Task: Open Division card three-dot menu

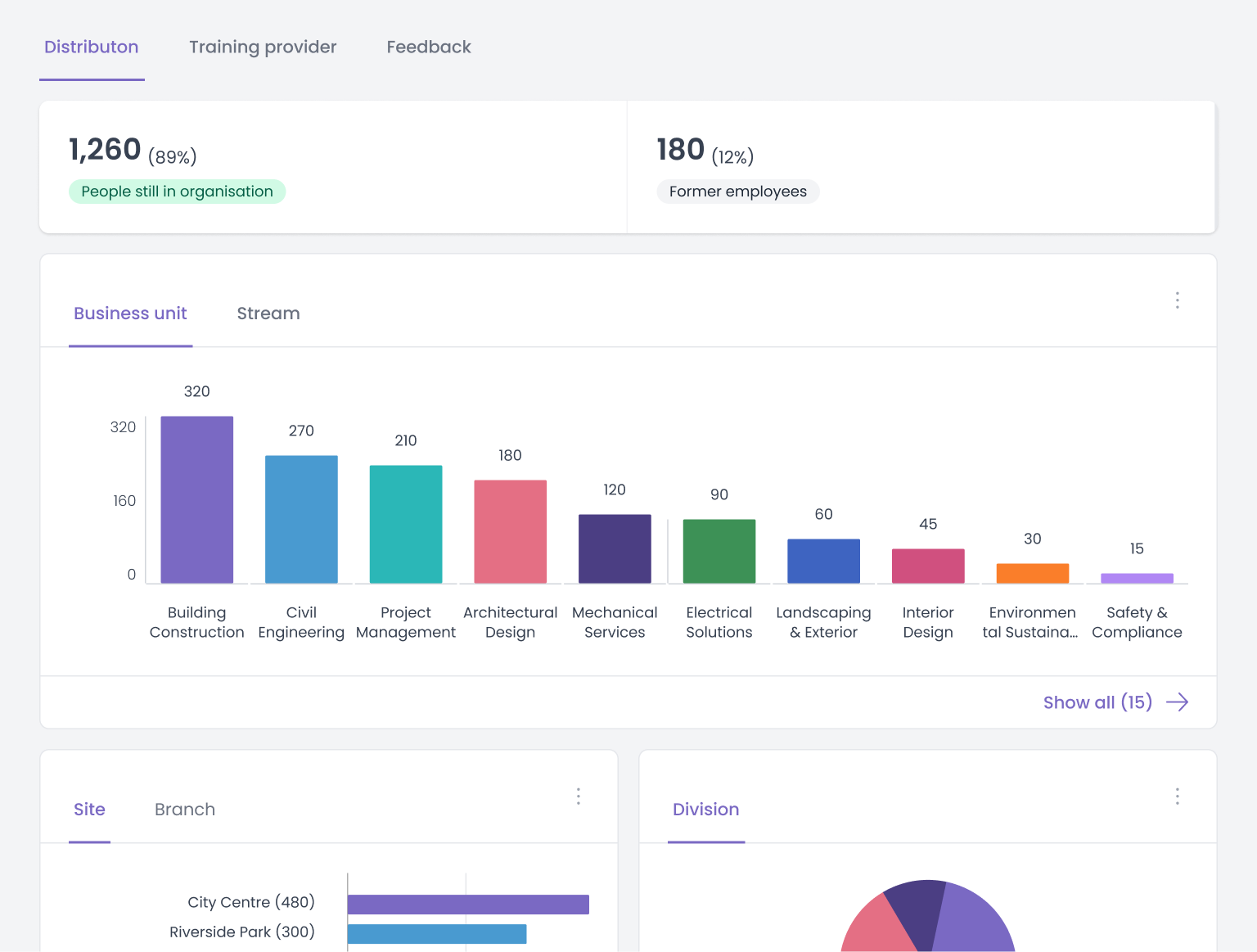Action: coord(1178,796)
